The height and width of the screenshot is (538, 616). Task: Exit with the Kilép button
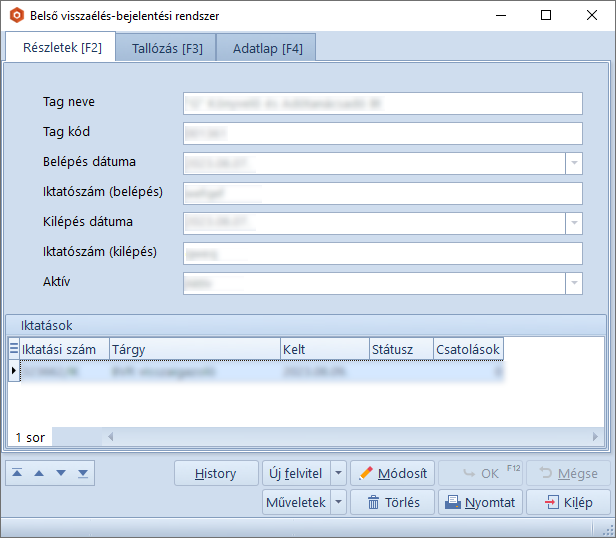(568, 502)
